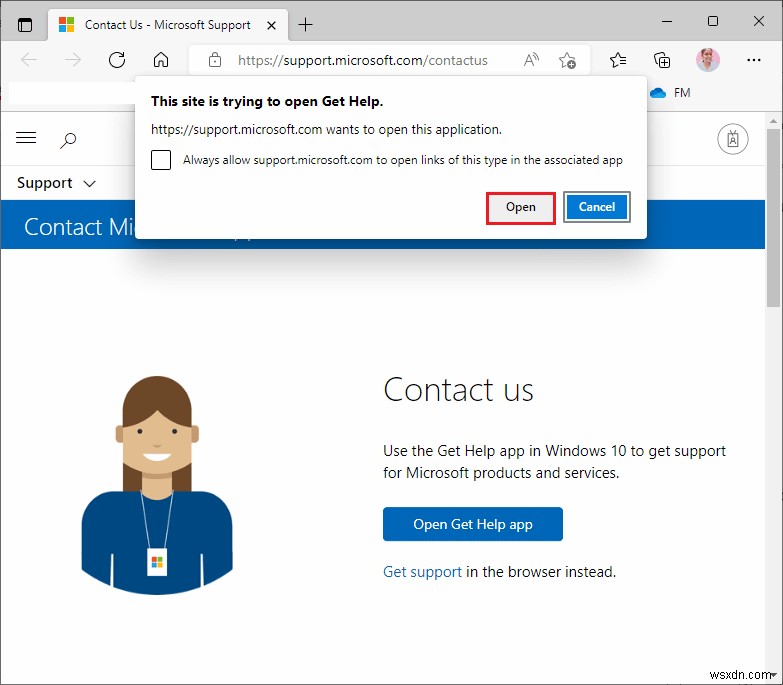The image size is (783, 685).
Task: Open the FM OneDrive favorites item
Action: click(670, 93)
